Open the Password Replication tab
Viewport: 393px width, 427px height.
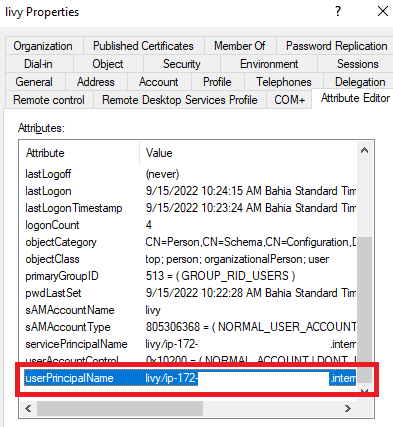(336, 46)
